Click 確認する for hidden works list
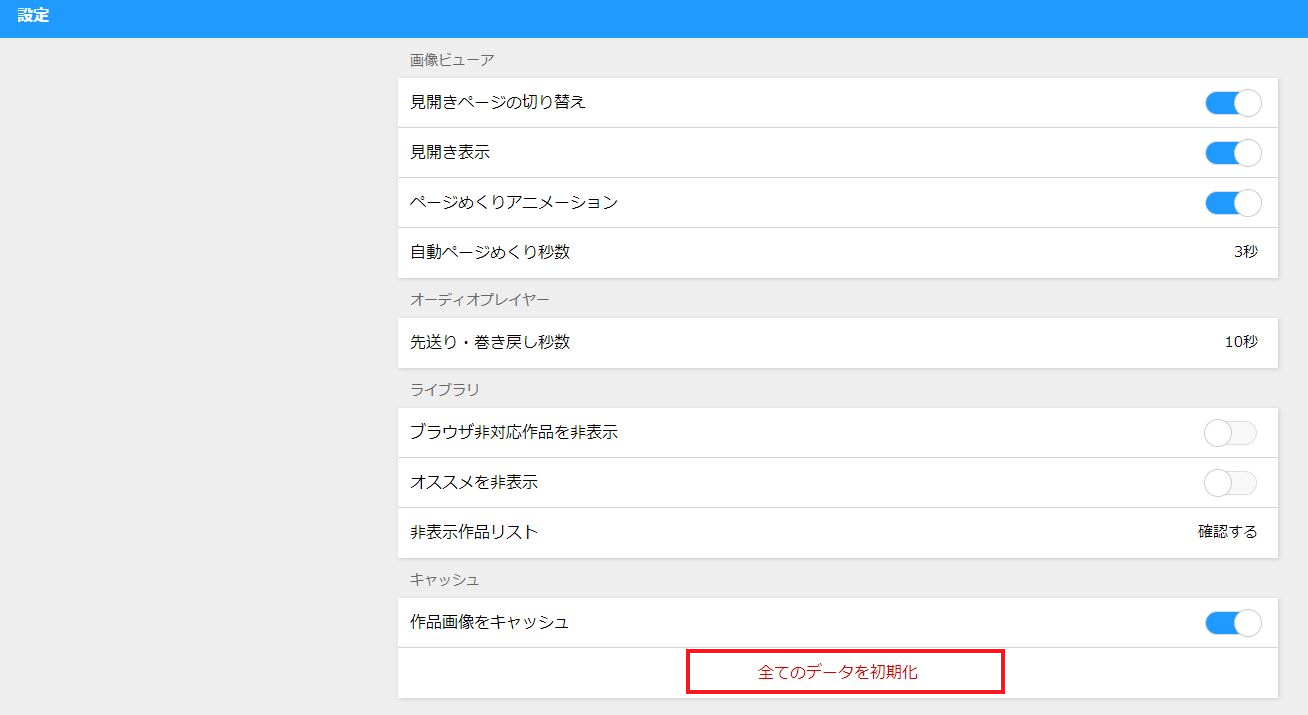This screenshot has width=1308, height=715. pyautogui.click(x=1227, y=532)
